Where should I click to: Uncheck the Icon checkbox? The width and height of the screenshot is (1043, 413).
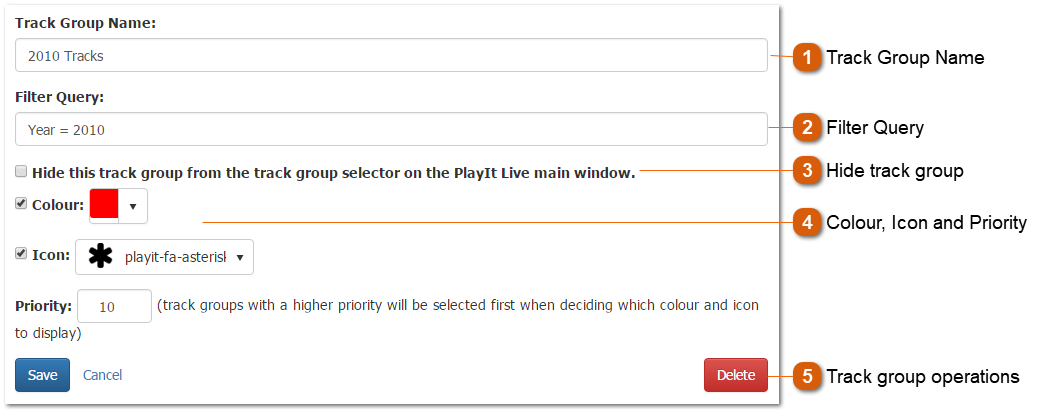tap(22, 254)
